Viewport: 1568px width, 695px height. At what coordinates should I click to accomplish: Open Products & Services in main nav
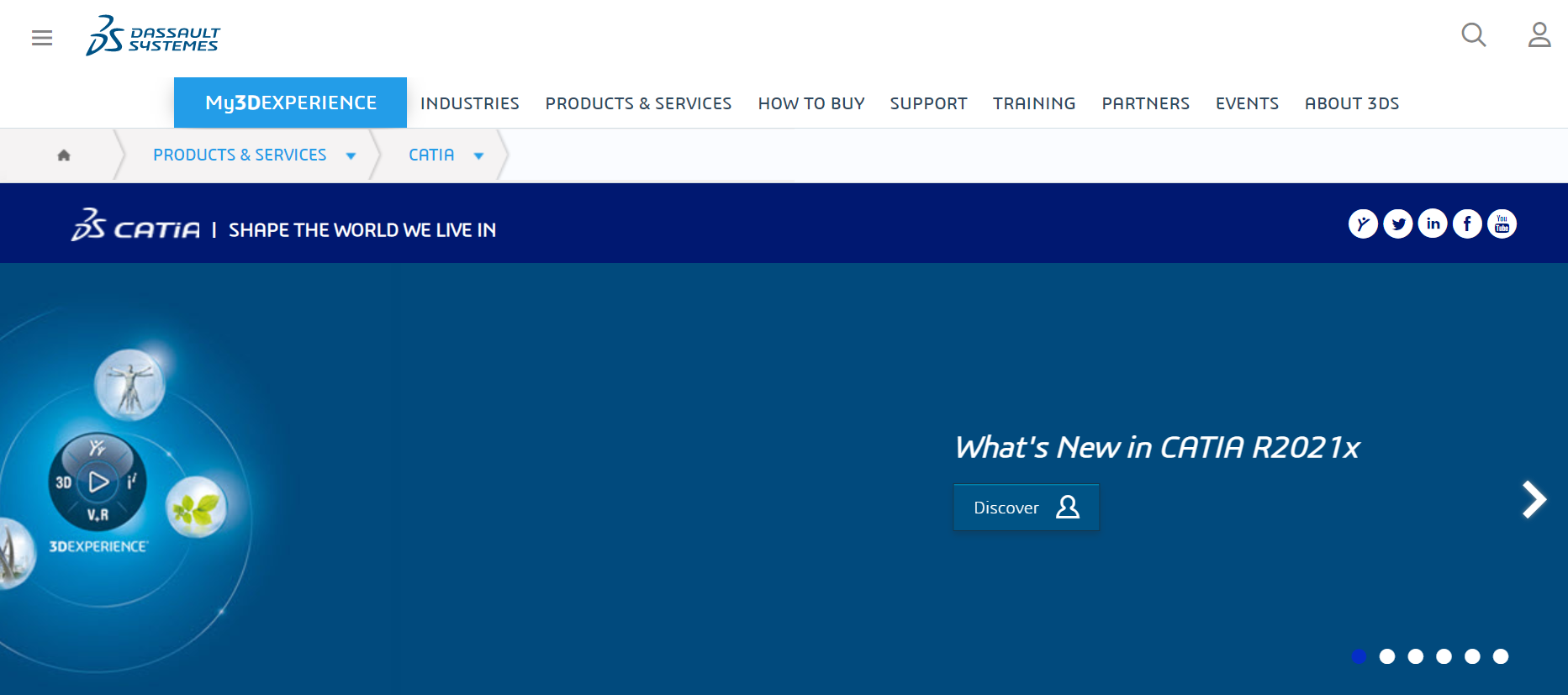(638, 103)
